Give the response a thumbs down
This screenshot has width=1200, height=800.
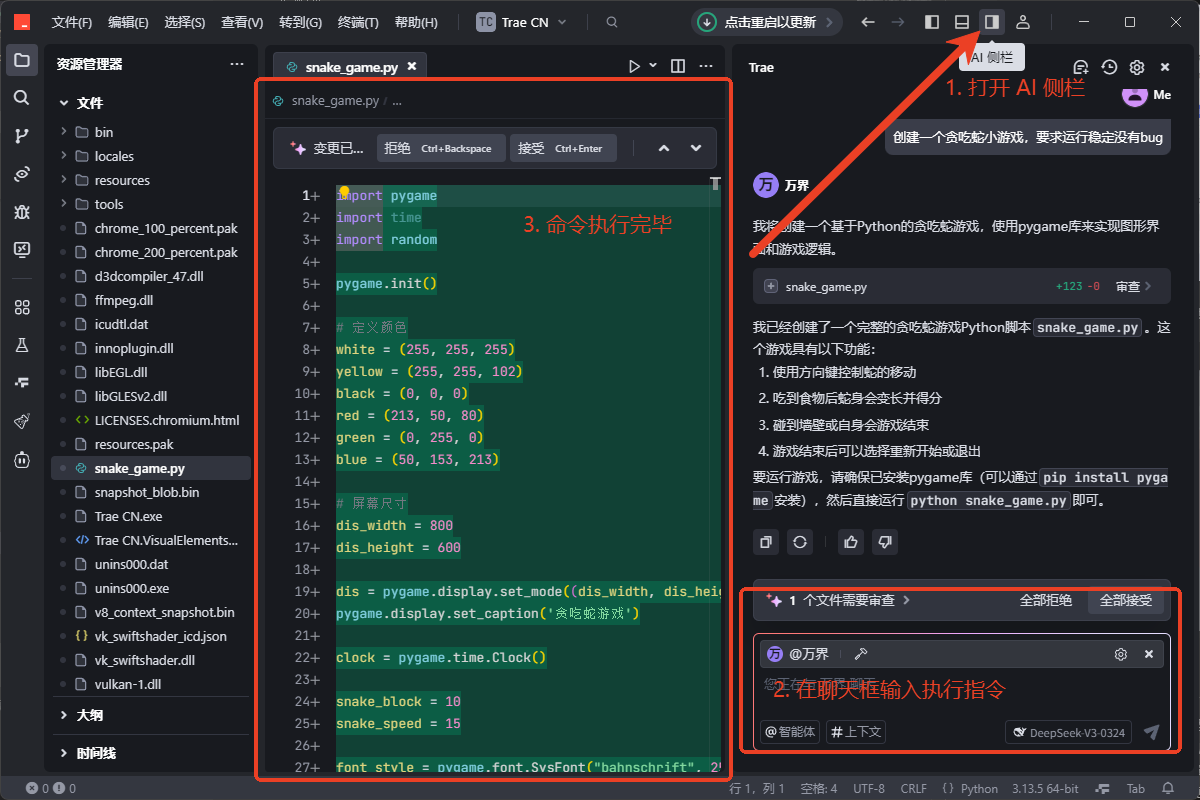point(884,542)
